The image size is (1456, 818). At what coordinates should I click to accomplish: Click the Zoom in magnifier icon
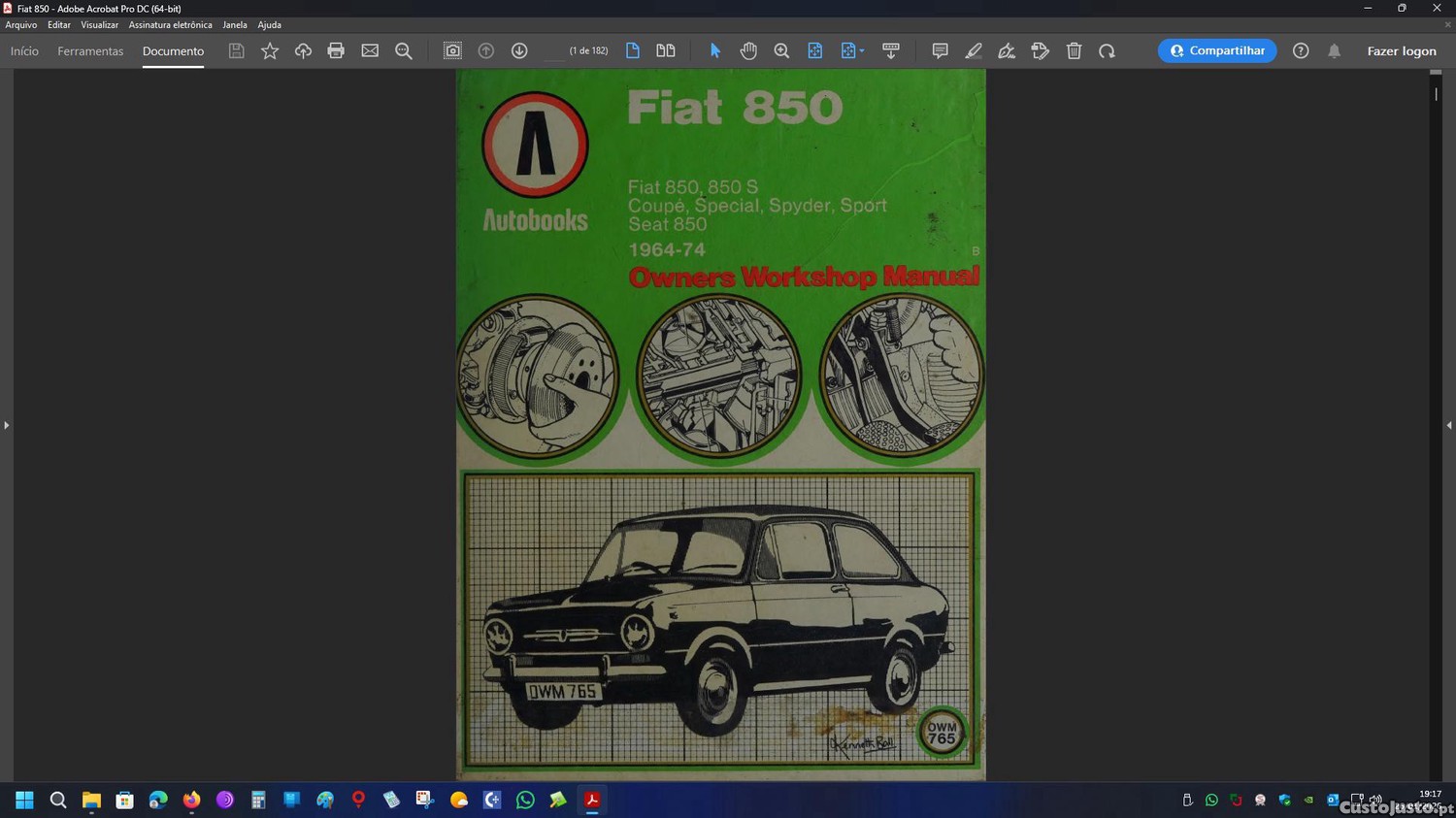click(781, 51)
